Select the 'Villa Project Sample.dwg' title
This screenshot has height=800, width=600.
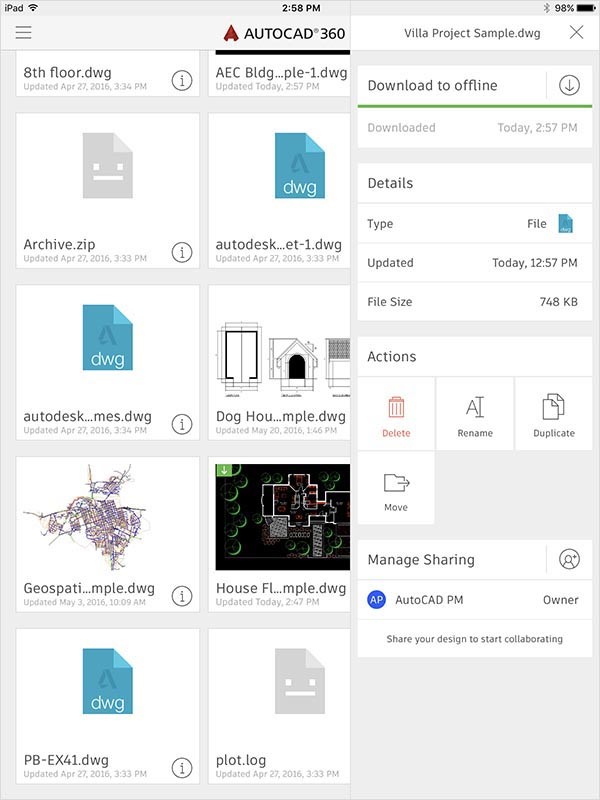pos(472,33)
